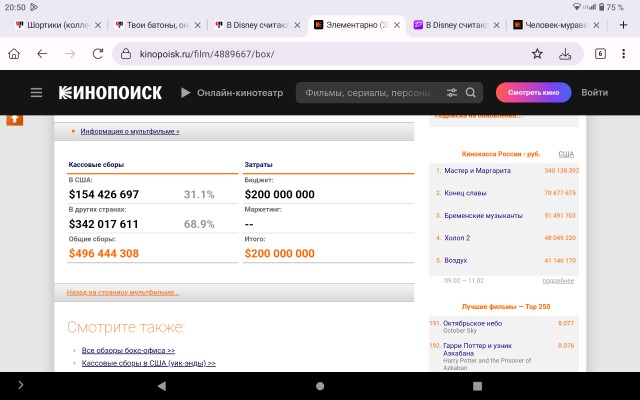Viewport: 640px width, 400px height.
Task: Open Мастер и Маргарита in box office list
Action: point(477,171)
